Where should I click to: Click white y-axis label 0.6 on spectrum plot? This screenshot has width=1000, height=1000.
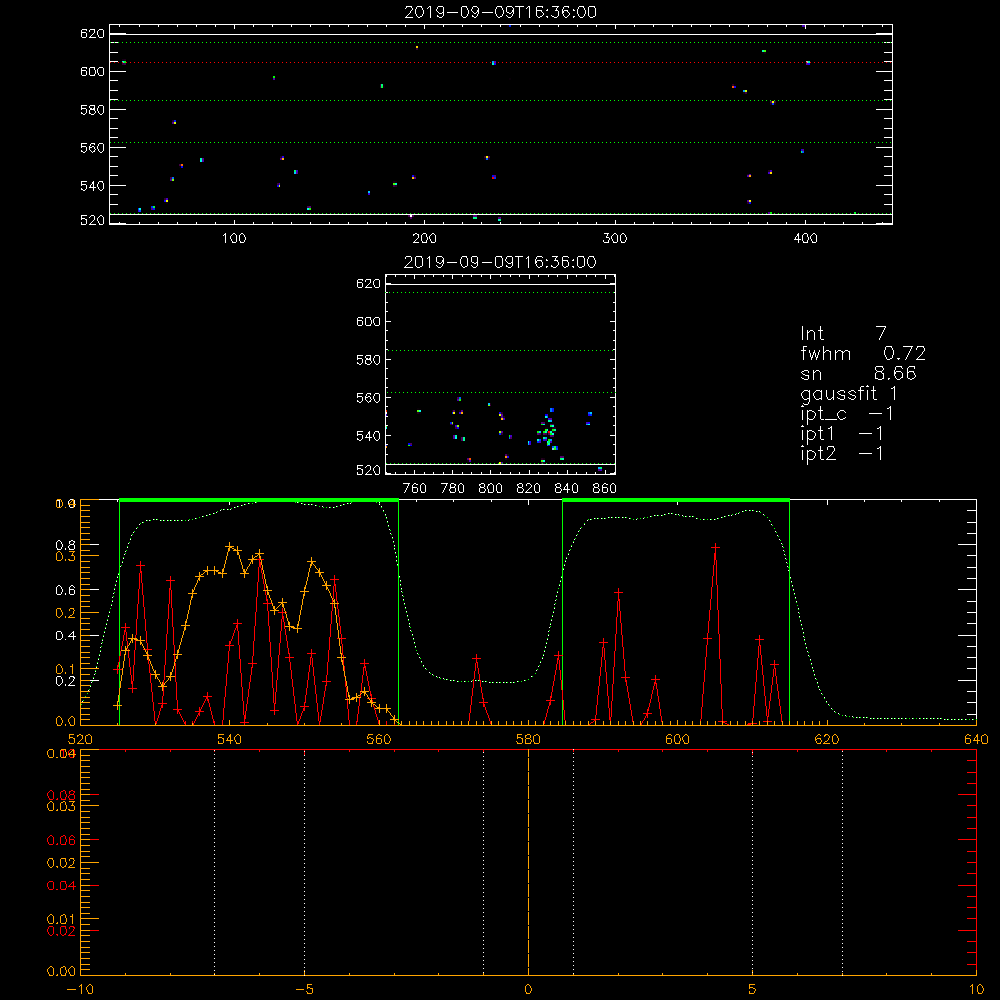coord(66,591)
